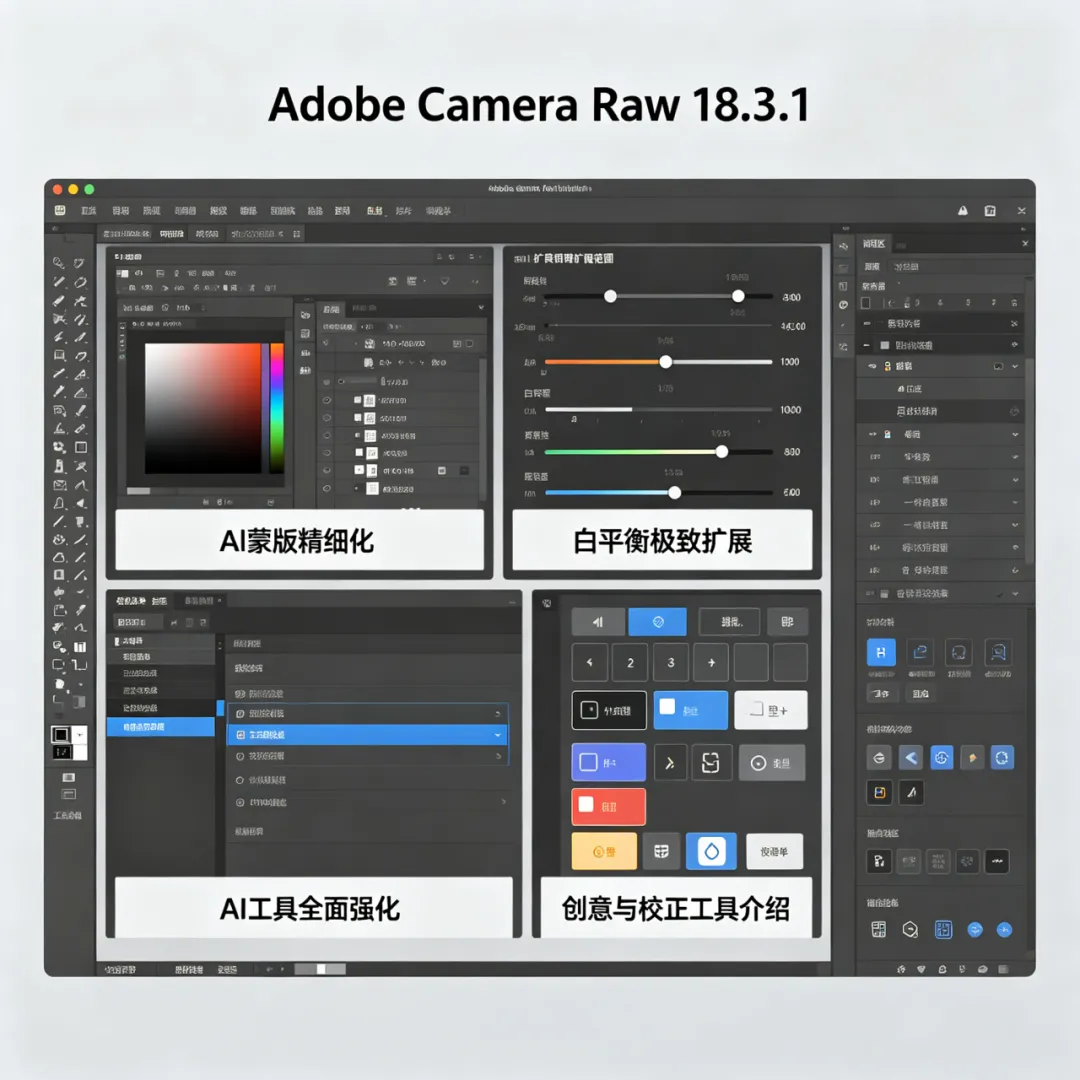Click the black outlined button with the dotted square
This screenshot has width=1080, height=1080.
(x=609, y=710)
